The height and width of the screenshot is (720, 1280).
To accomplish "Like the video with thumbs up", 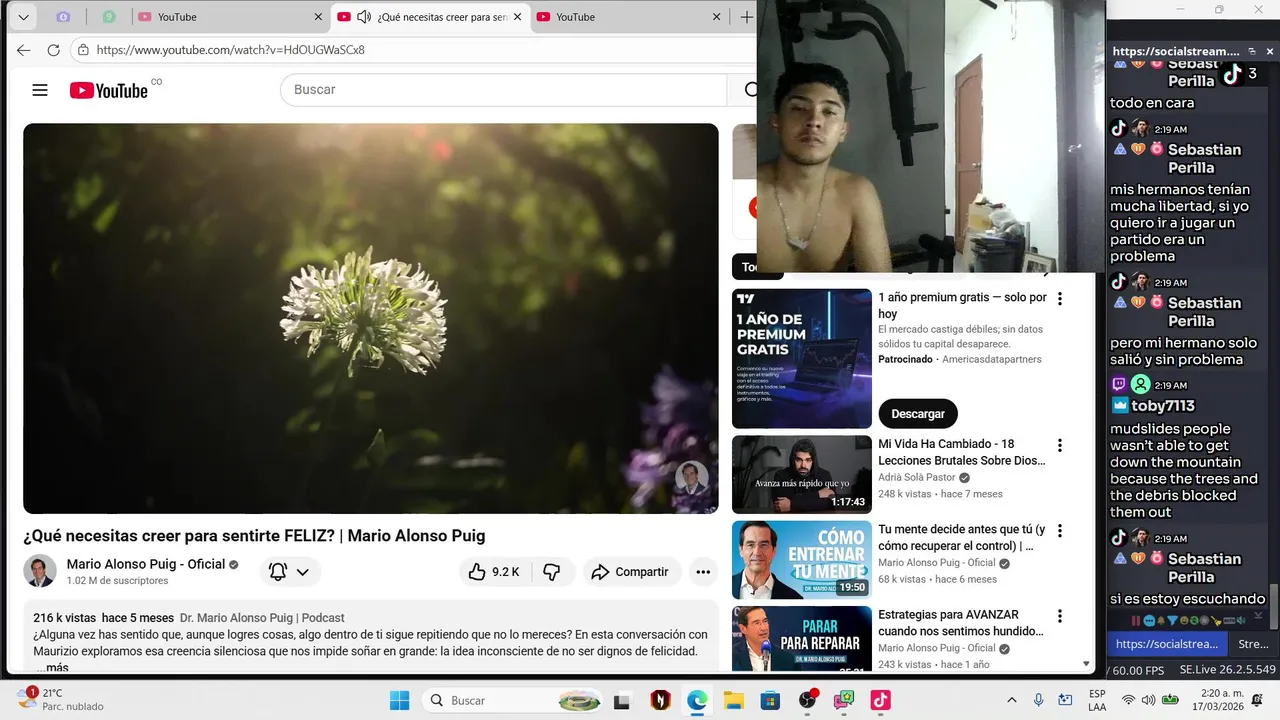I will pos(493,572).
